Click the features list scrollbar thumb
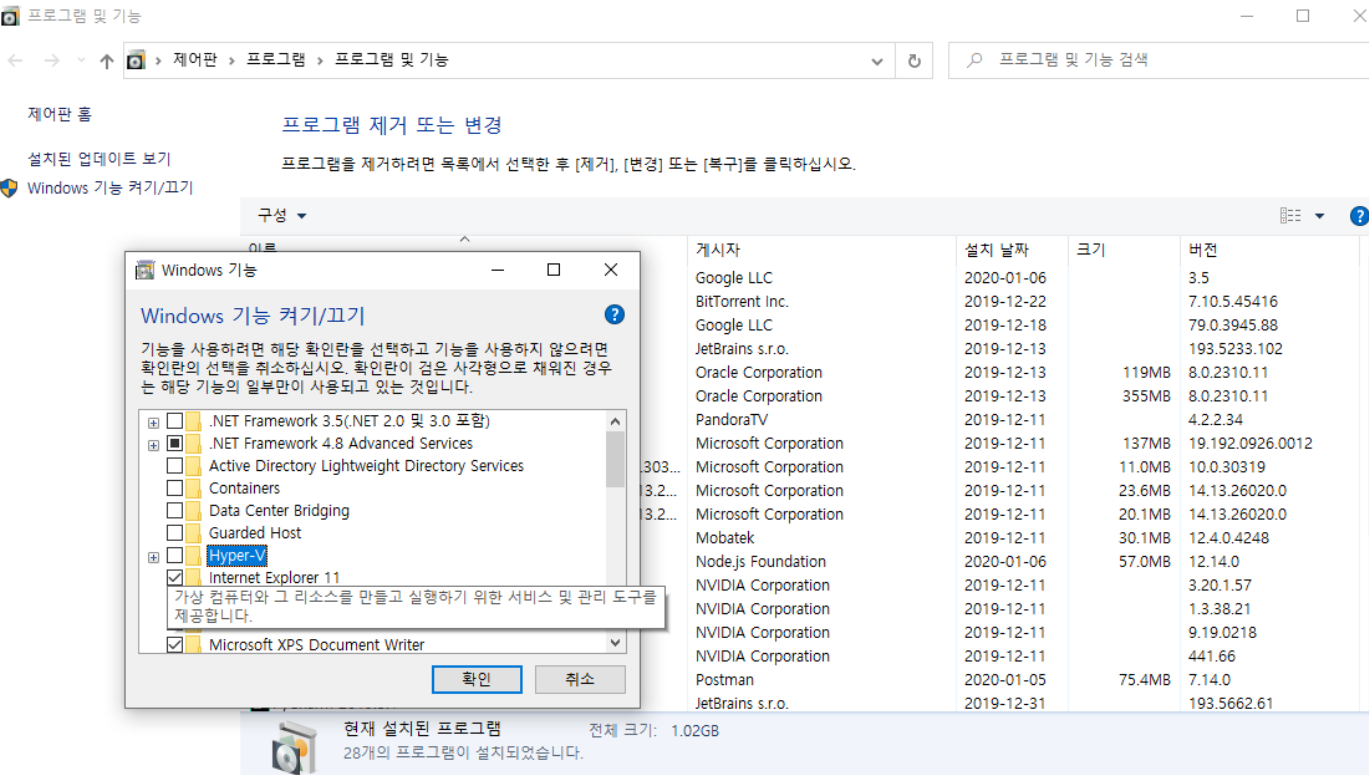Viewport: 1369px width, 775px height. [x=615, y=459]
